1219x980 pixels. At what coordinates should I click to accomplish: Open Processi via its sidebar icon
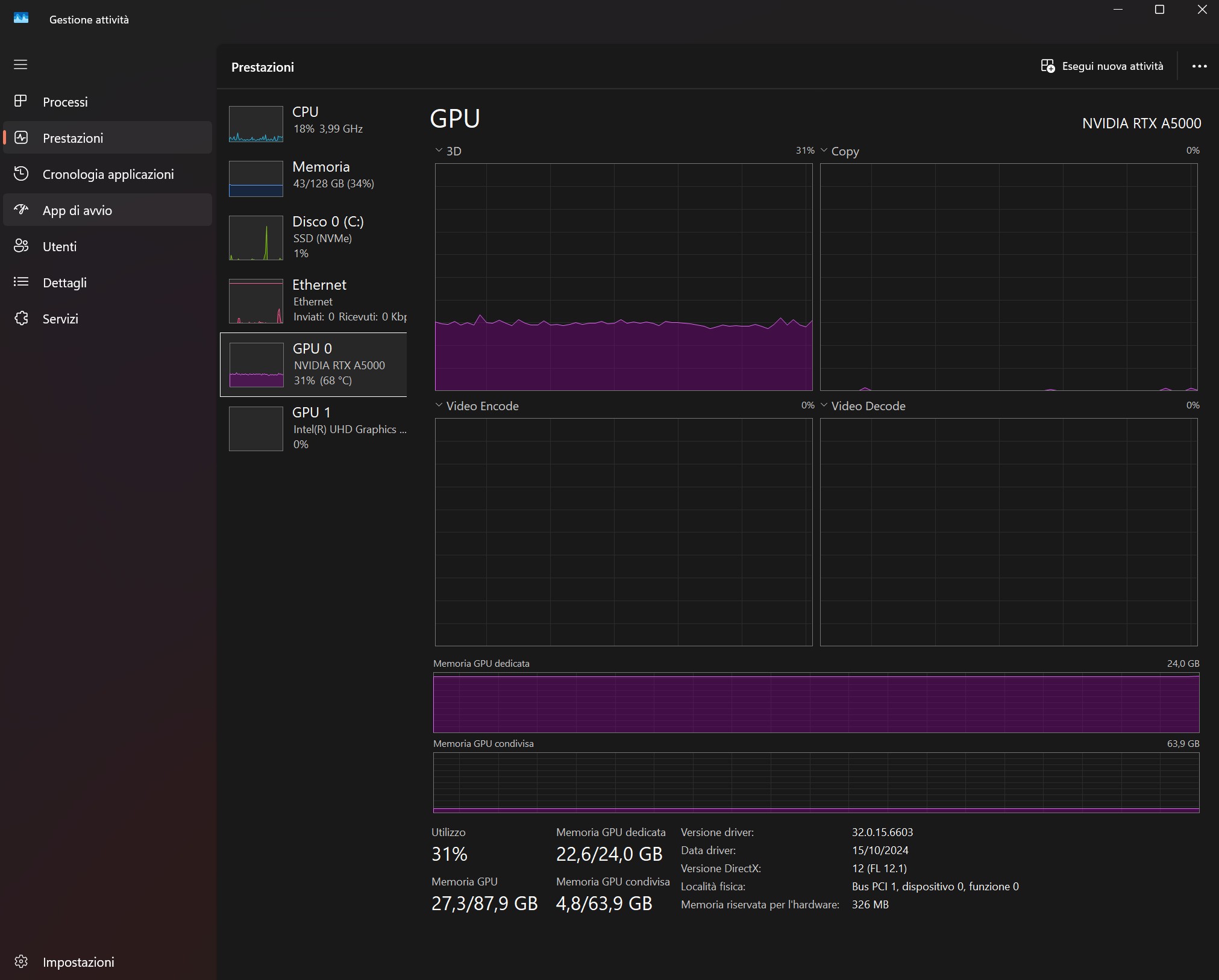coord(21,101)
